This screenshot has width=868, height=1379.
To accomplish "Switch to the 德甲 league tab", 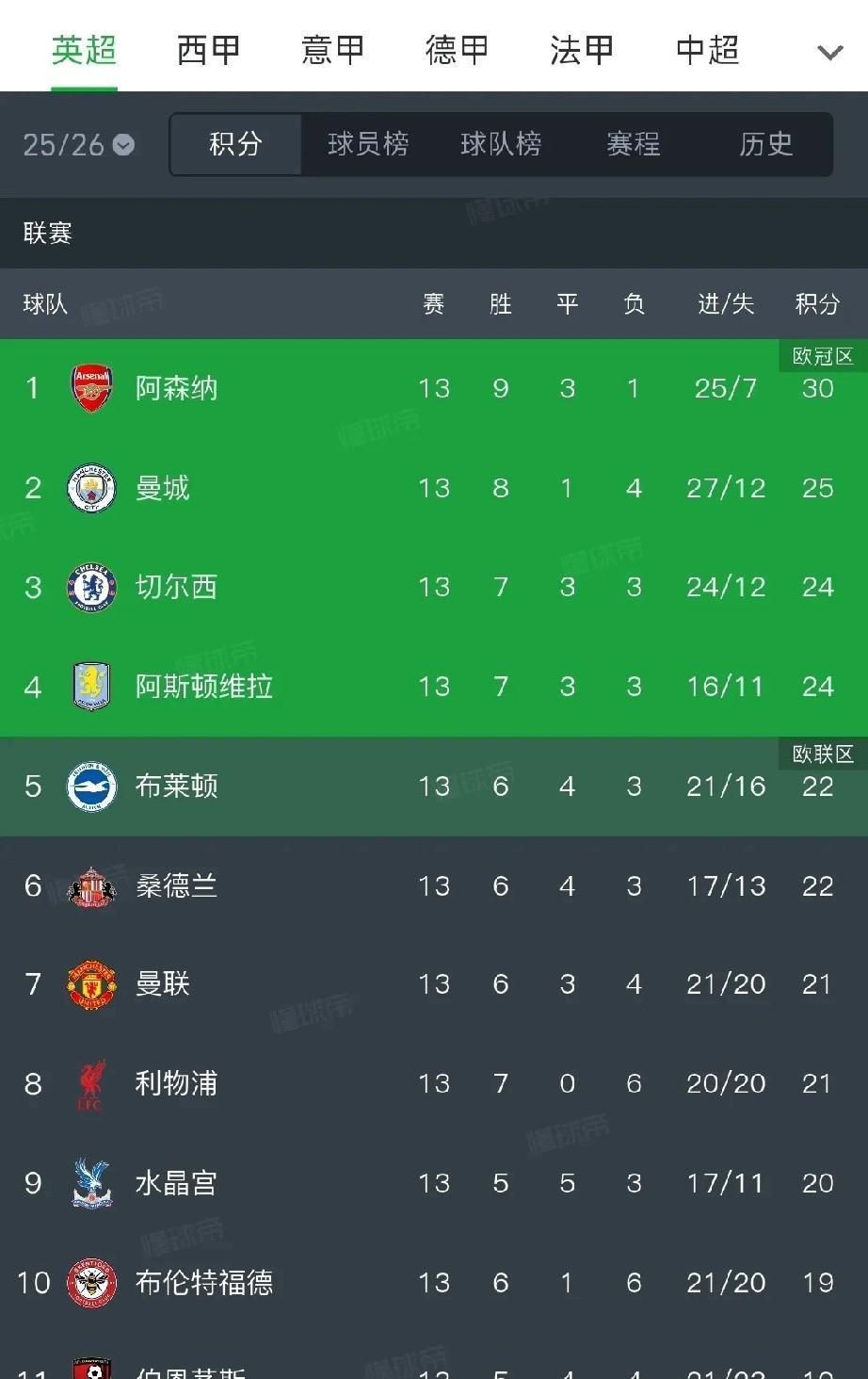I will [457, 50].
